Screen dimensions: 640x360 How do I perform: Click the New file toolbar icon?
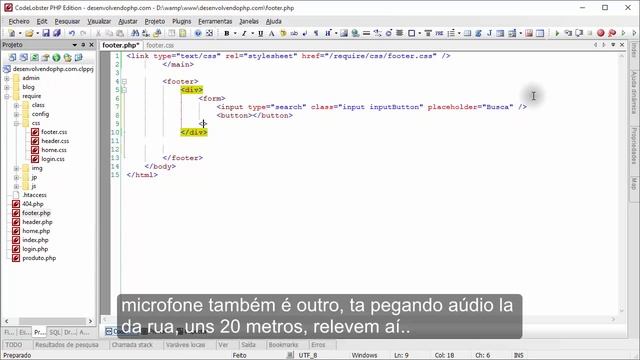[x=12, y=33]
